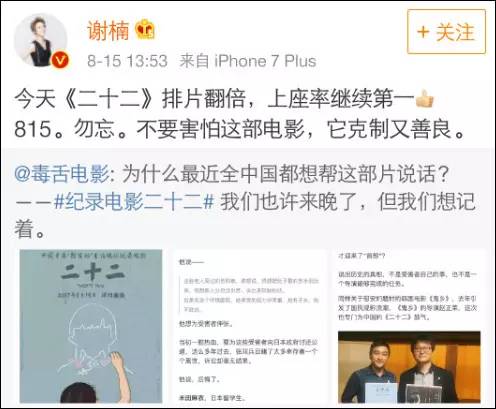496x409 pixels.
Task: Open the @毒舌电影 mention link
Action: [x=62, y=174]
